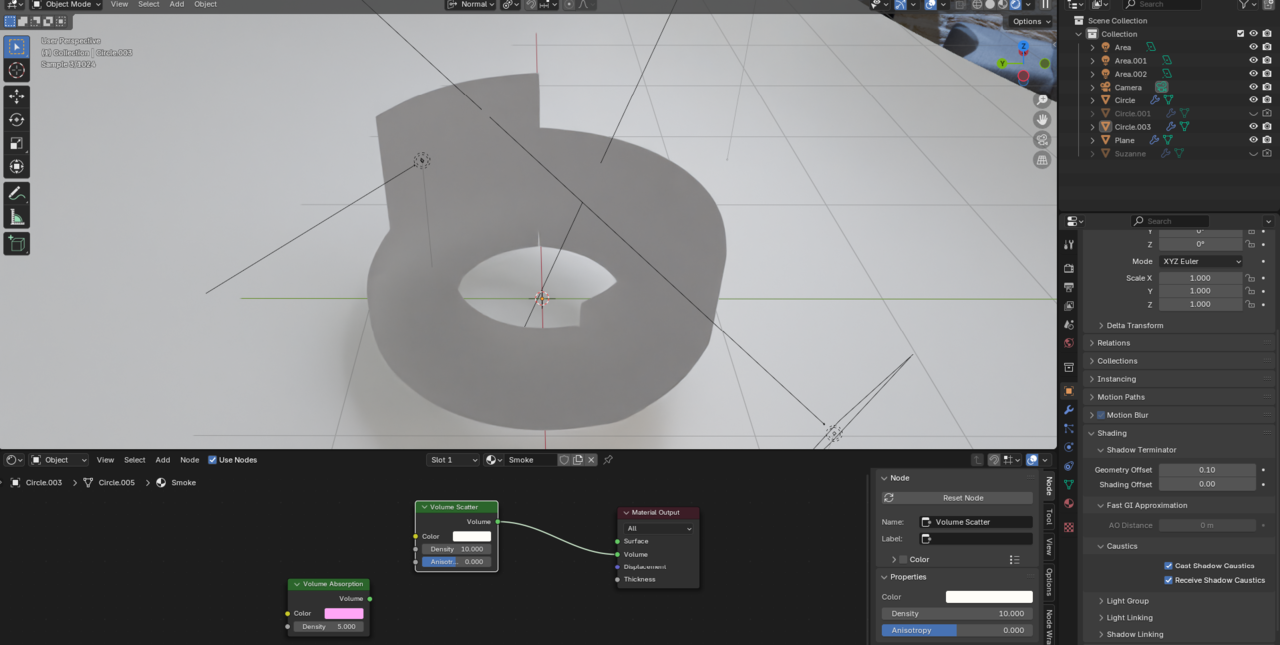Unlink the Smoke material with X button

click(591, 460)
